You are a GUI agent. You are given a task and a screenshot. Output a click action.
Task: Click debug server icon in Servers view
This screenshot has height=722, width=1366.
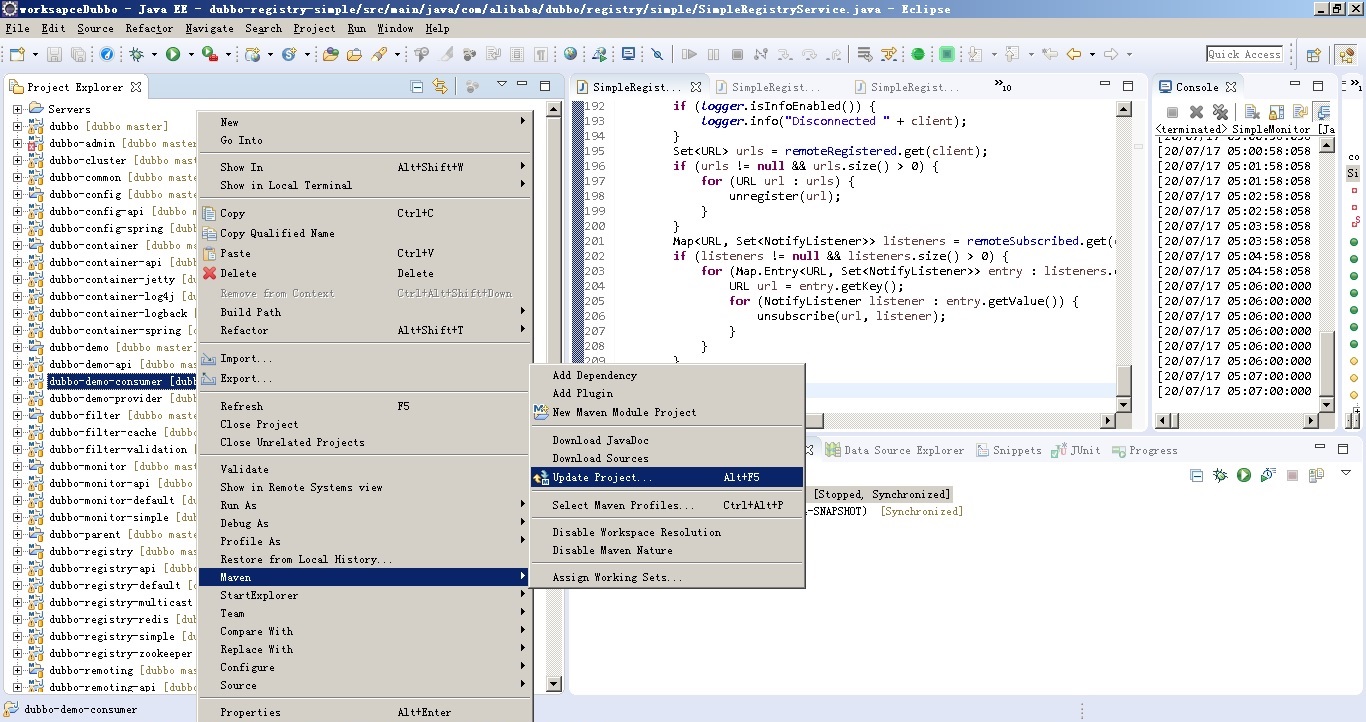tap(1220, 475)
